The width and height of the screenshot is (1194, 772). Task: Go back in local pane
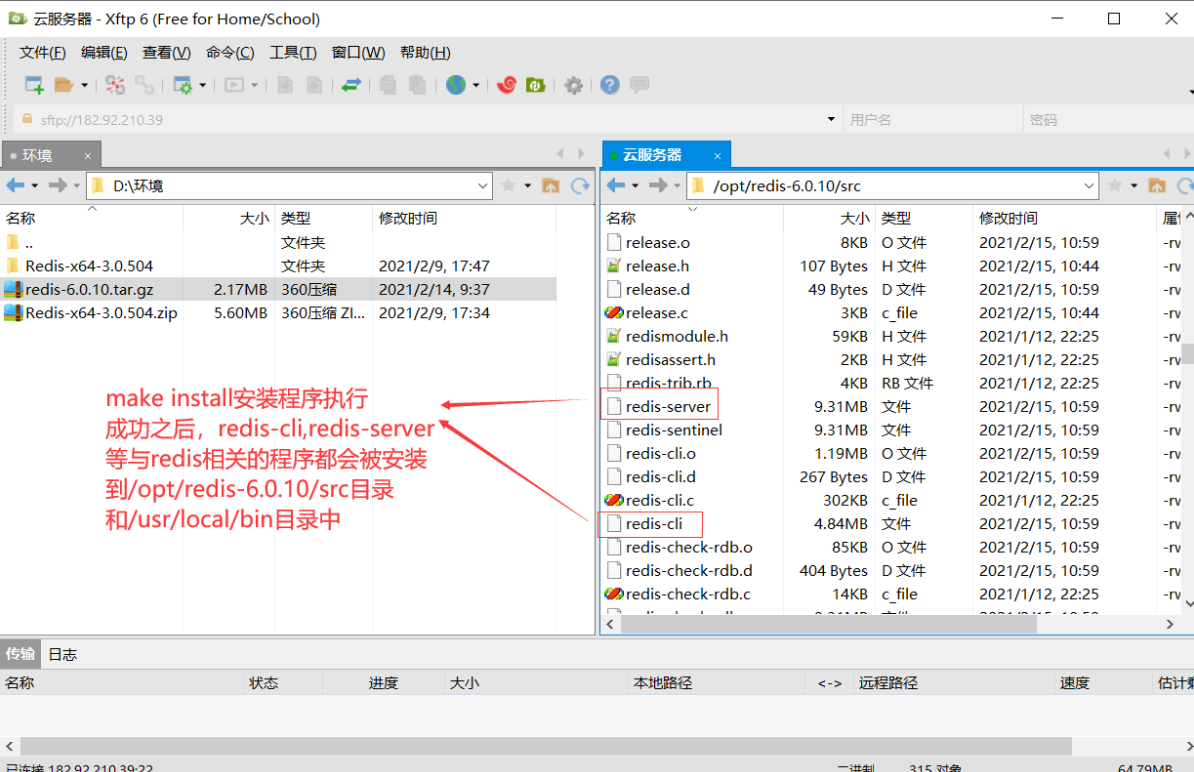click(x=15, y=185)
